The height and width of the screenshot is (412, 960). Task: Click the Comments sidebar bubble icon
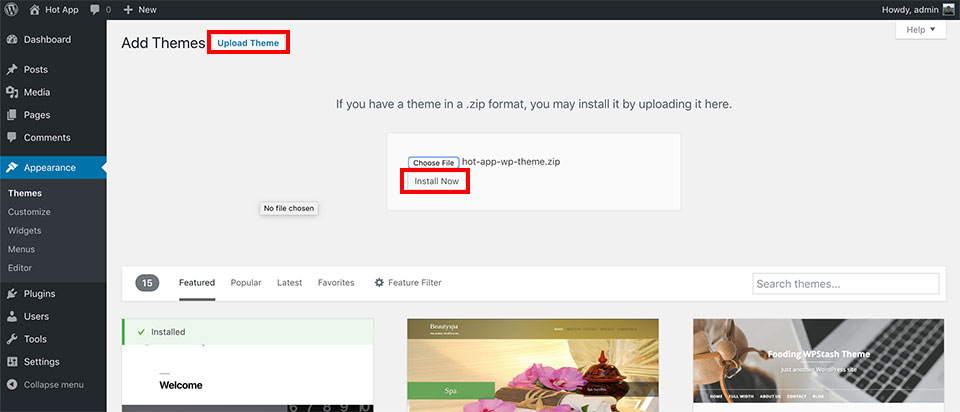click(x=12, y=138)
